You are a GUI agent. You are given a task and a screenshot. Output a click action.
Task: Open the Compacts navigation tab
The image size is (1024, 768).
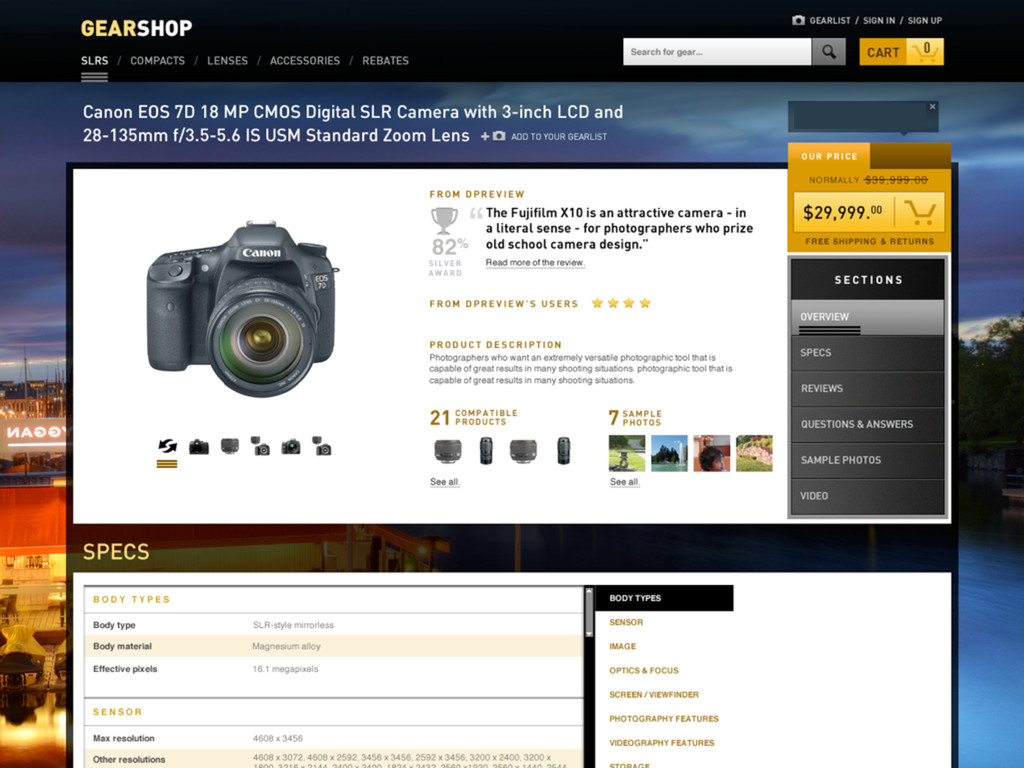[157, 61]
